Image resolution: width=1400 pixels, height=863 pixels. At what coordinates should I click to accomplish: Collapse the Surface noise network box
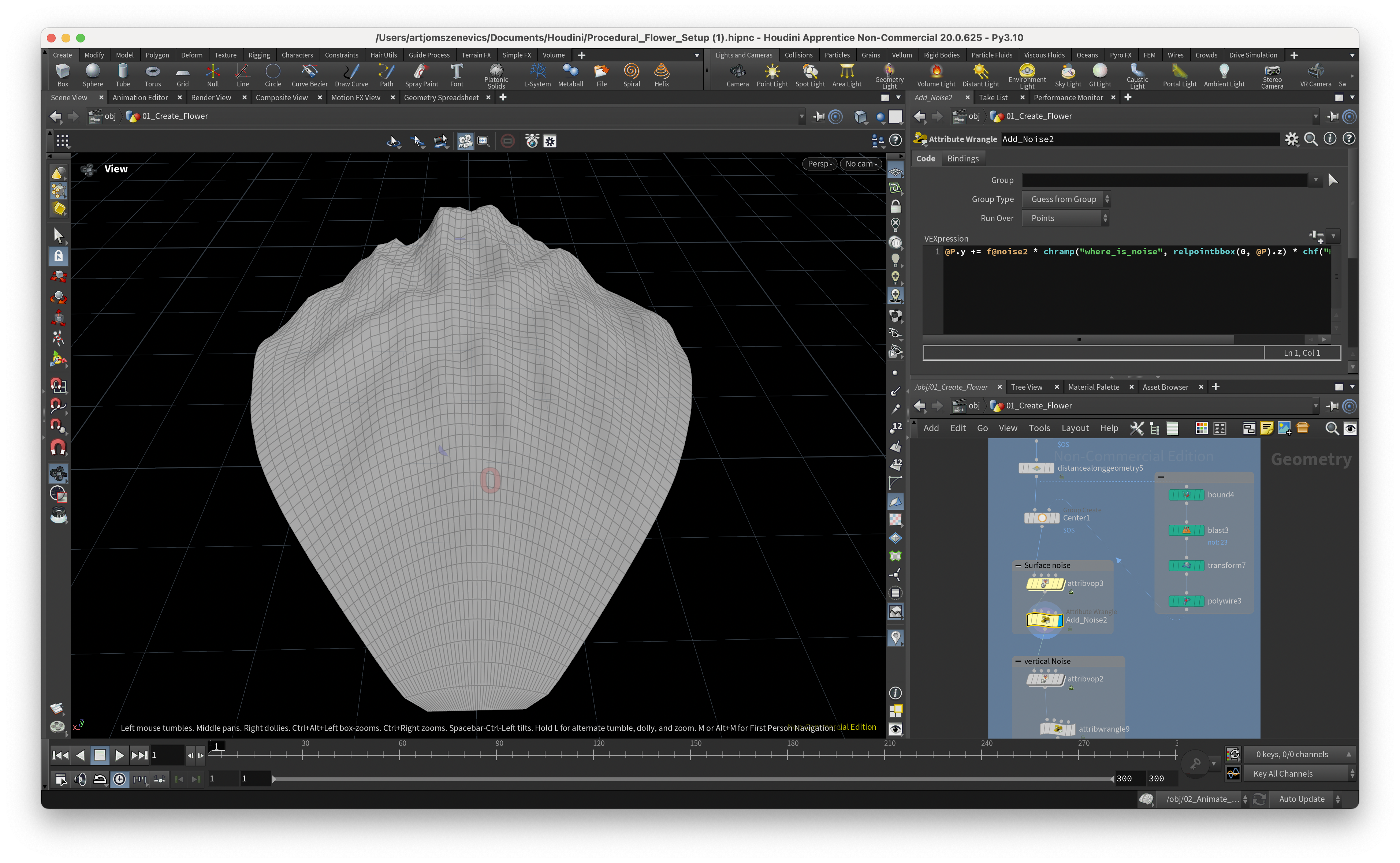pos(1018,565)
